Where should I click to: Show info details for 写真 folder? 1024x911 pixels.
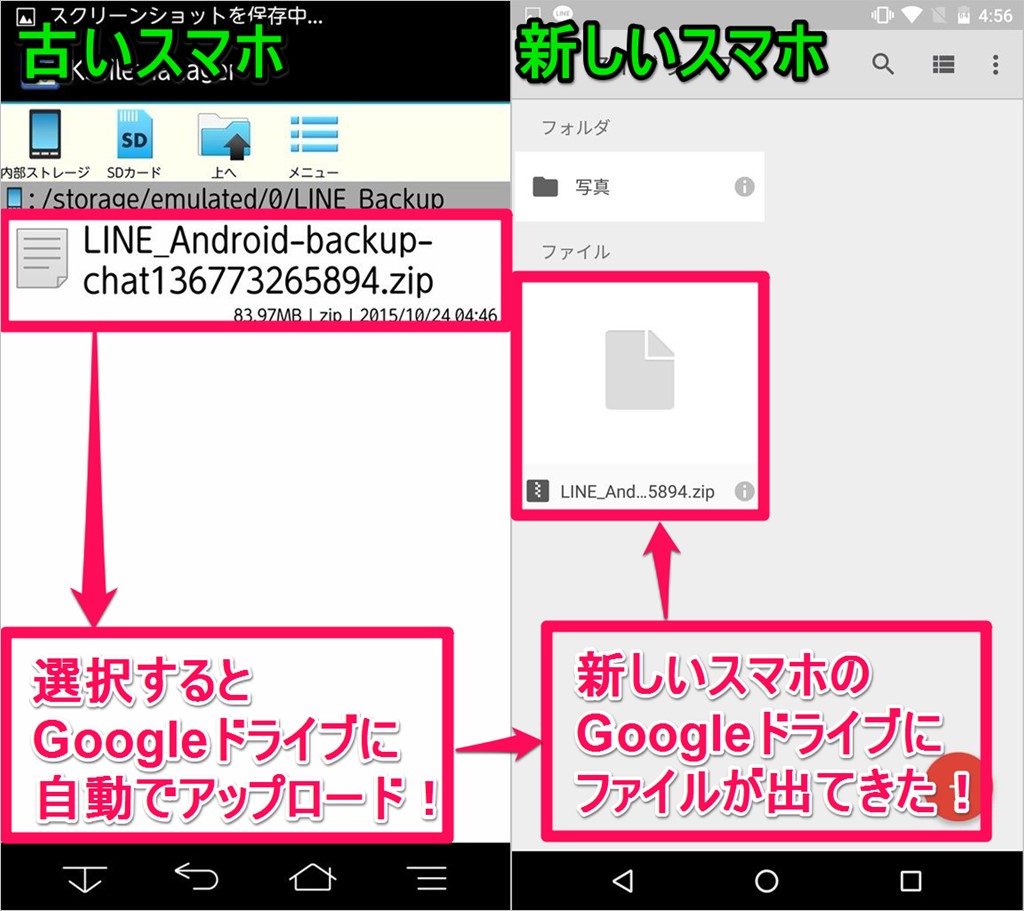tap(744, 187)
